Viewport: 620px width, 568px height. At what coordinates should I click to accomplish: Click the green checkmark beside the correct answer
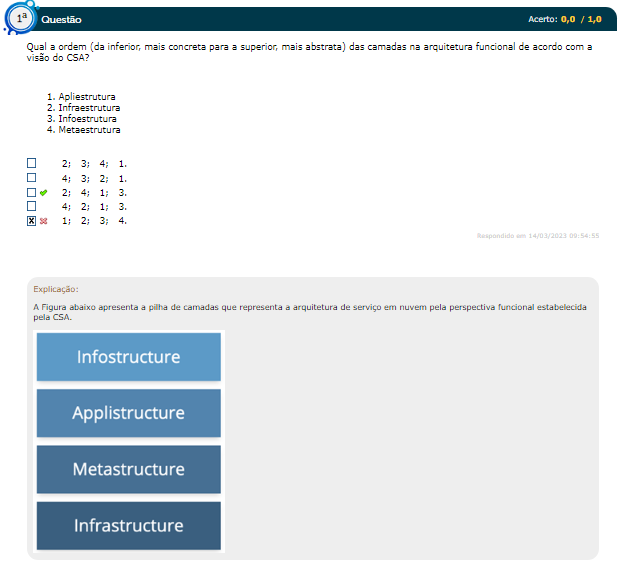click(43, 192)
